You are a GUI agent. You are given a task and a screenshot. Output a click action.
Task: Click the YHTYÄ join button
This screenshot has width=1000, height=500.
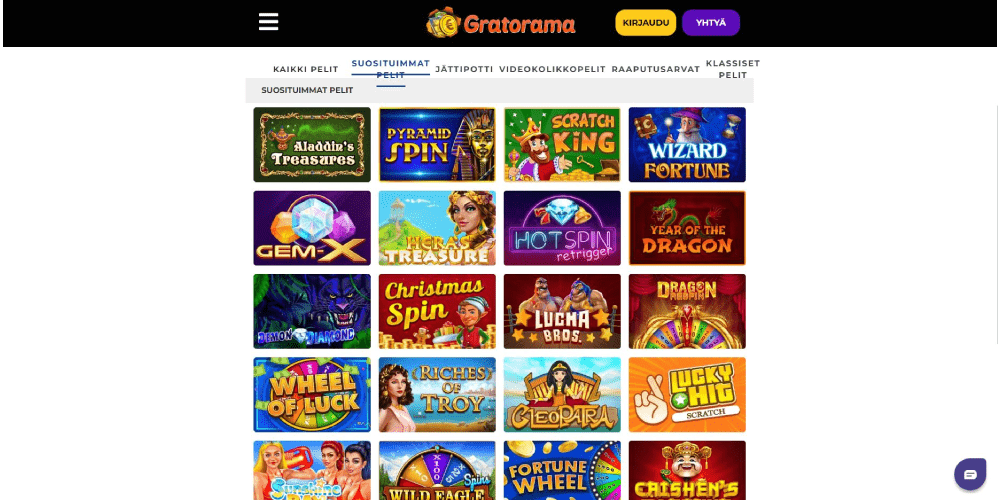pos(710,22)
